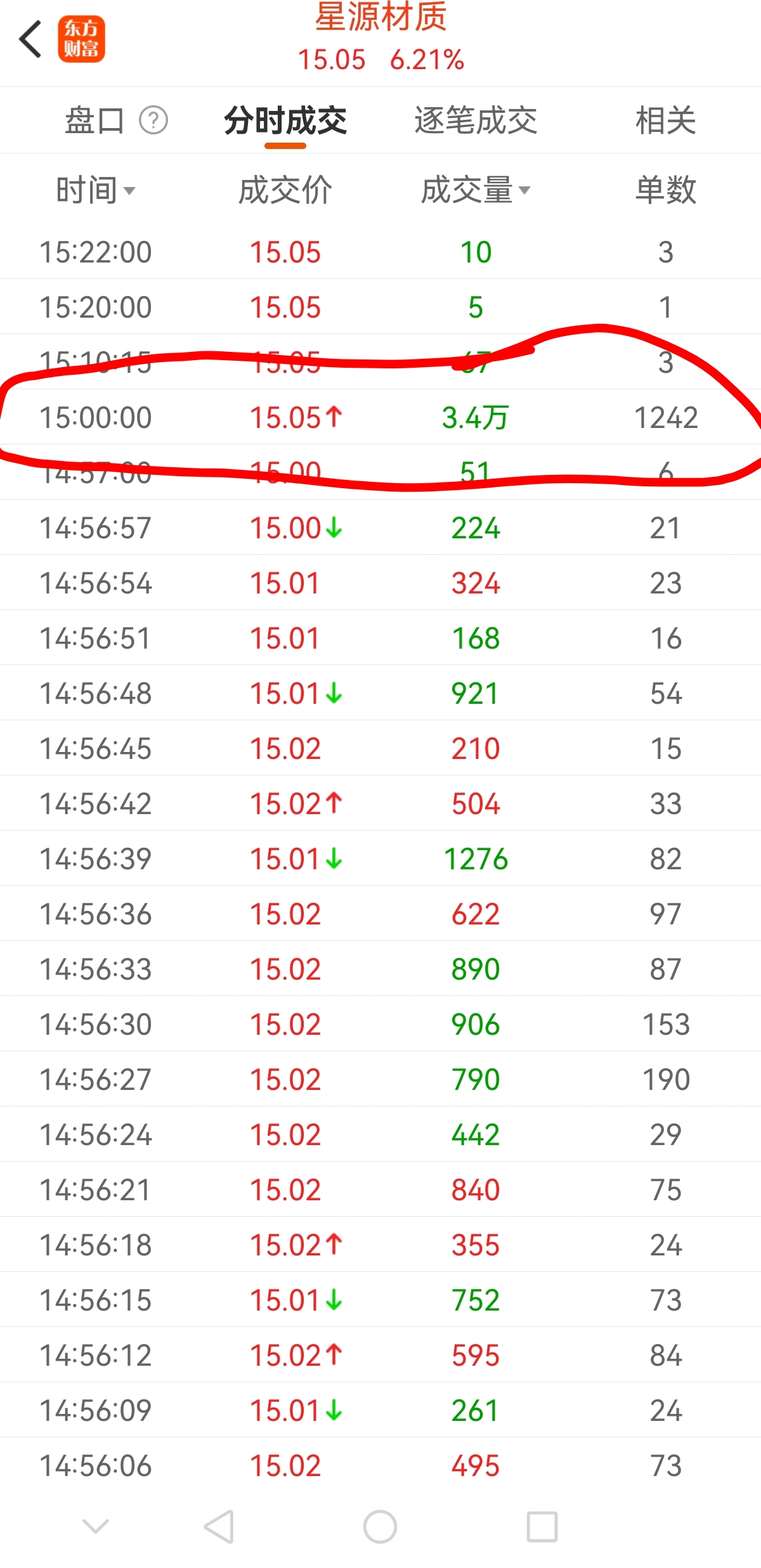Select the 分时成交 tab
The width and height of the screenshot is (761, 1568).
click(x=285, y=120)
